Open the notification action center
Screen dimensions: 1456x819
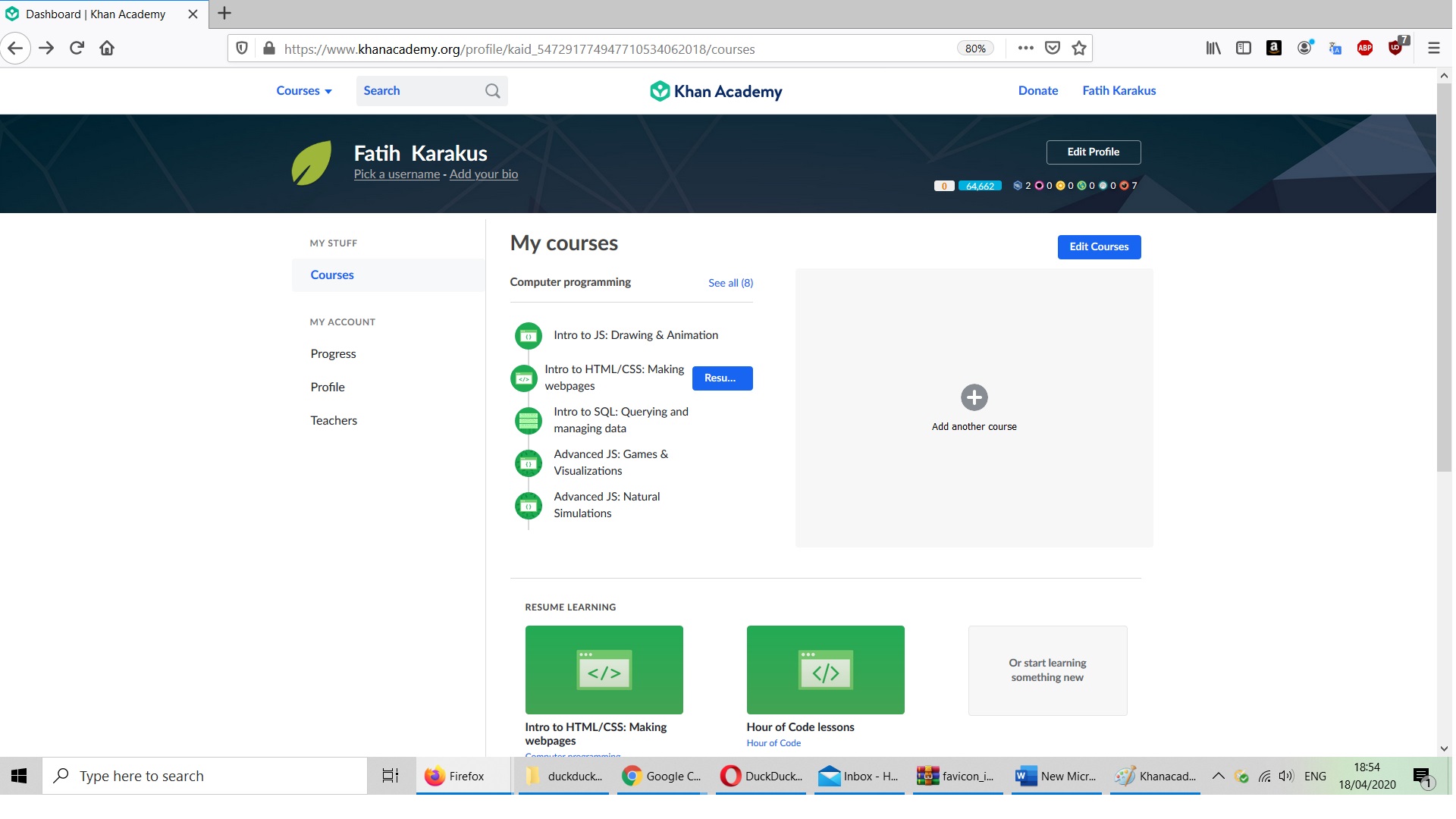[1423, 777]
